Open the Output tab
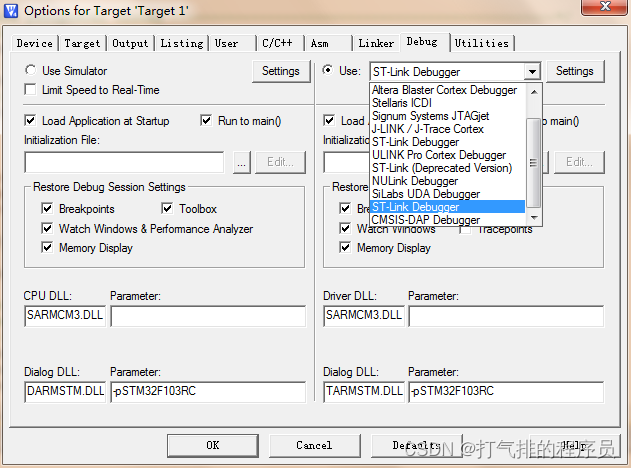631x468 pixels. click(130, 43)
